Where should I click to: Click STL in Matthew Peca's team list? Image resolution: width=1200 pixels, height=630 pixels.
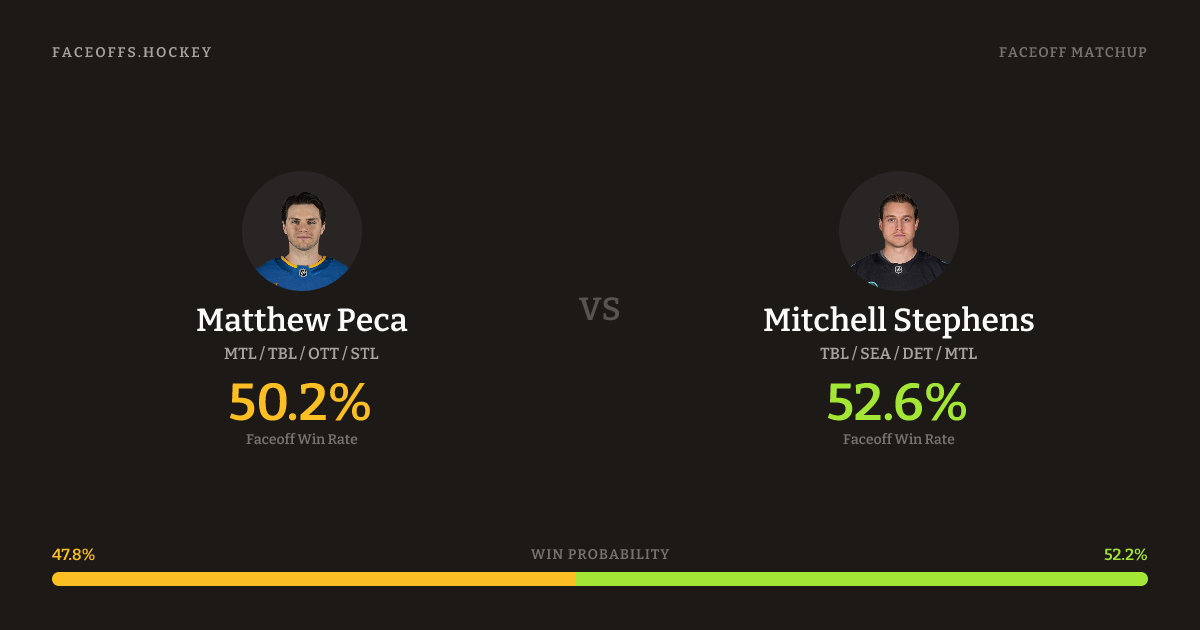[364, 354]
